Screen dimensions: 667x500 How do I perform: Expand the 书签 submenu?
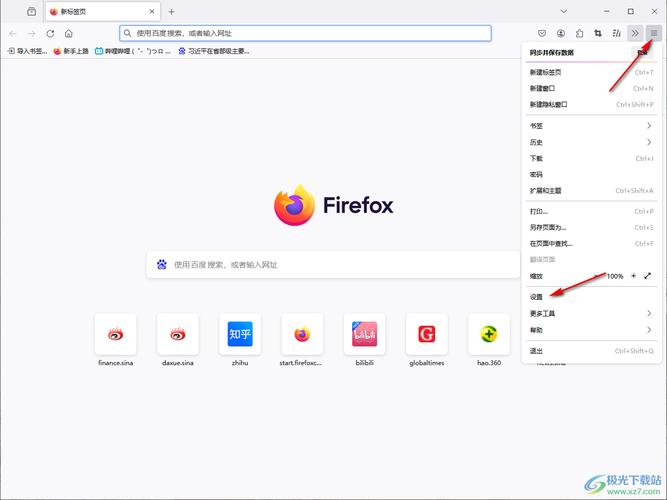[590, 126]
